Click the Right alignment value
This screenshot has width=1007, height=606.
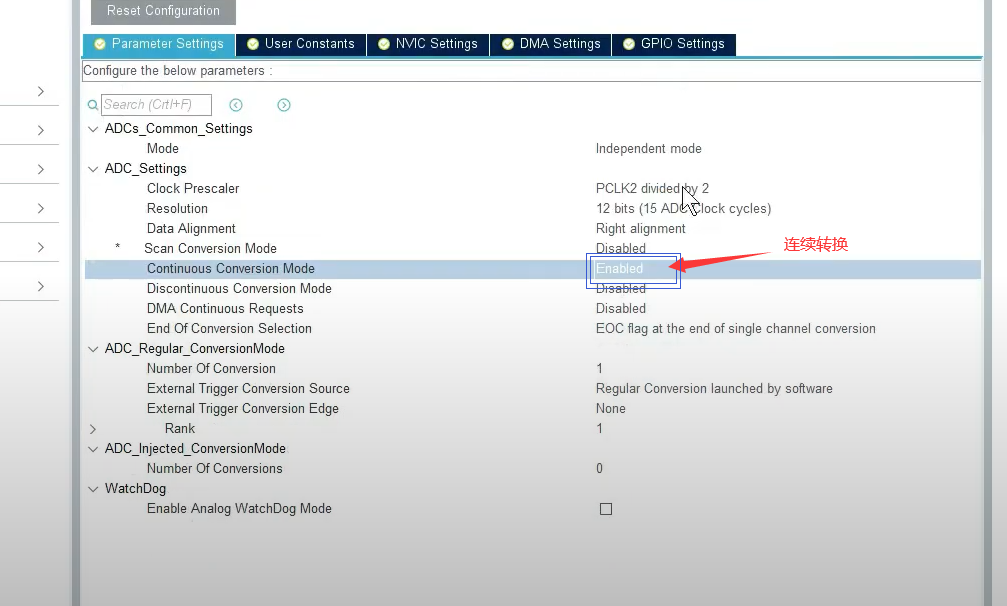click(x=640, y=229)
